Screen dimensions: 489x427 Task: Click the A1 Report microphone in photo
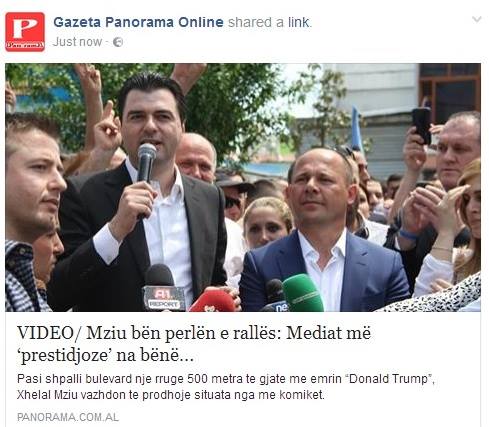(x=163, y=289)
